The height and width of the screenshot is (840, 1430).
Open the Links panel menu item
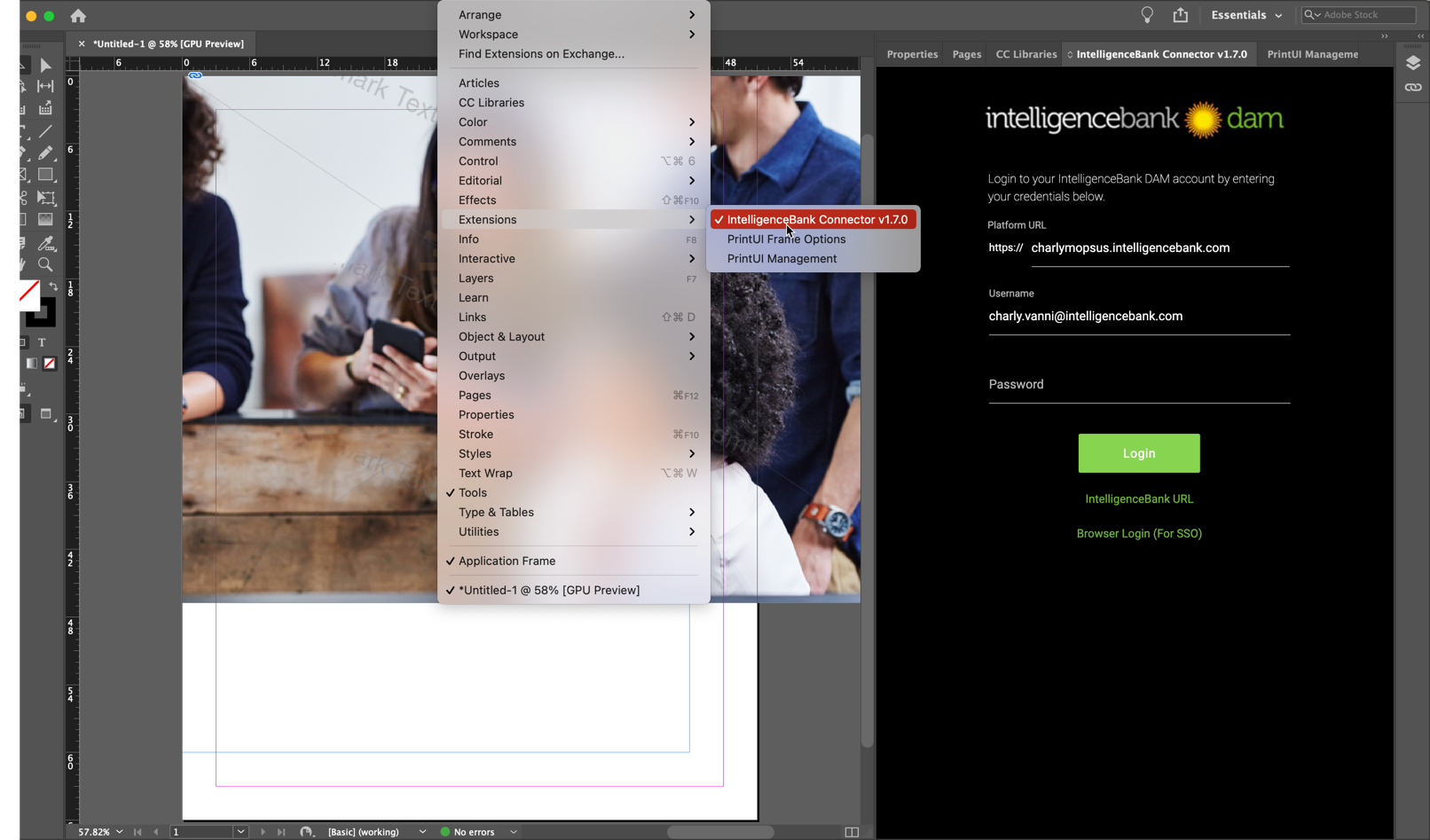[x=574, y=318]
